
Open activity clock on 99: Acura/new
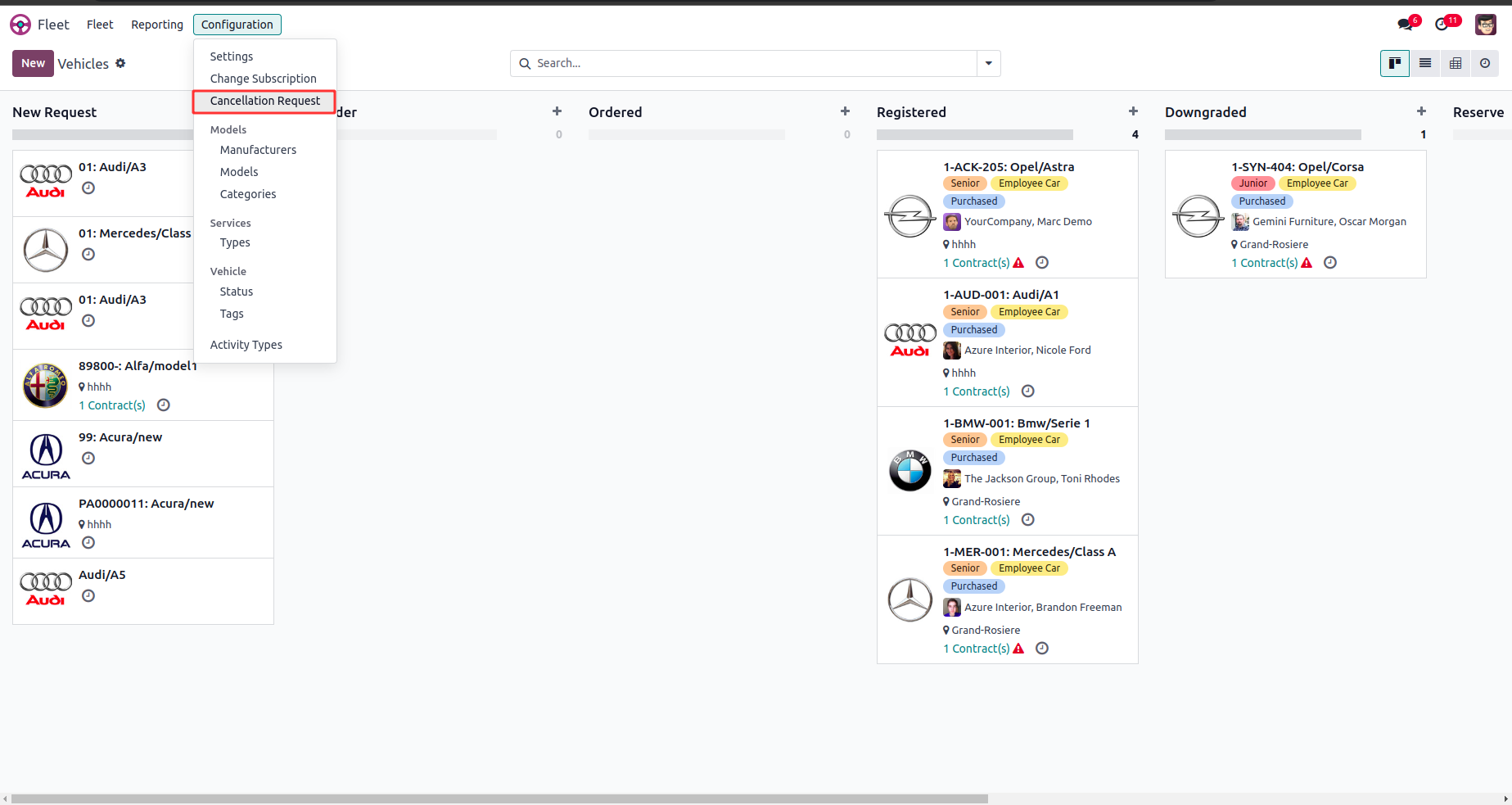pos(88,459)
